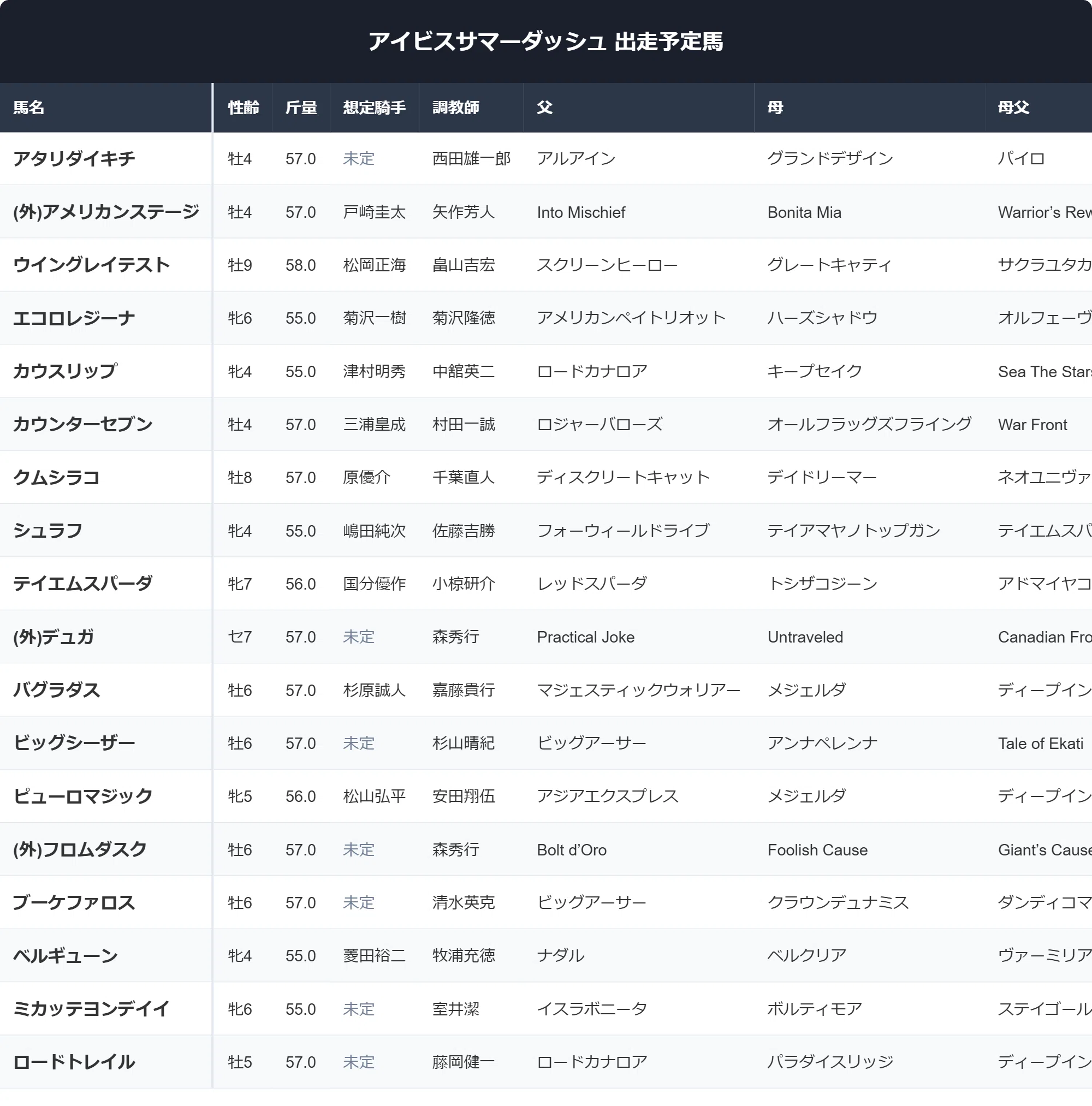The width and height of the screenshot is (1092, 1106).
Task: Click the 想定騎手 column header
Action: pyautogui.click(x=375, y=108)
